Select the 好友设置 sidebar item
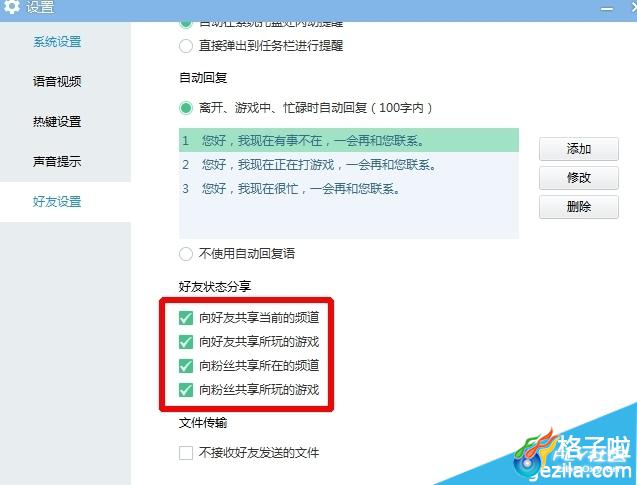Viewport: 637px width, 485px height. (x=57, y=201)
